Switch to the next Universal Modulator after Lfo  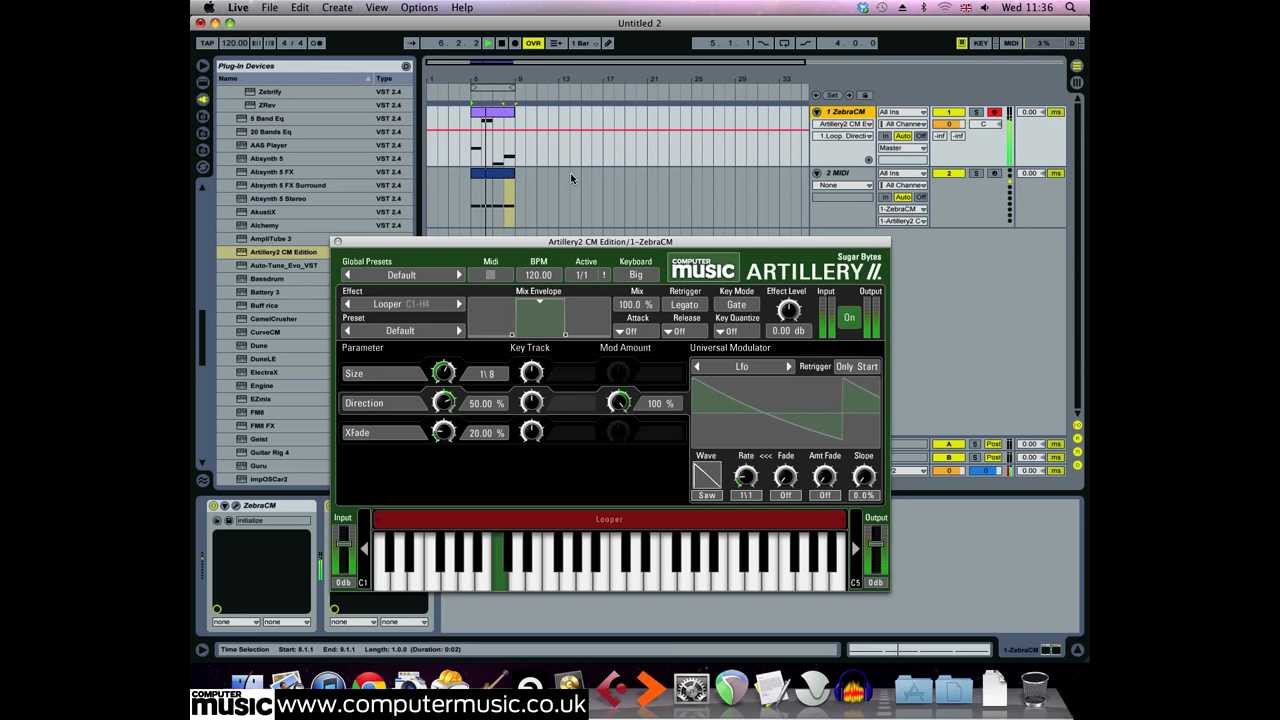click(788, 367)
